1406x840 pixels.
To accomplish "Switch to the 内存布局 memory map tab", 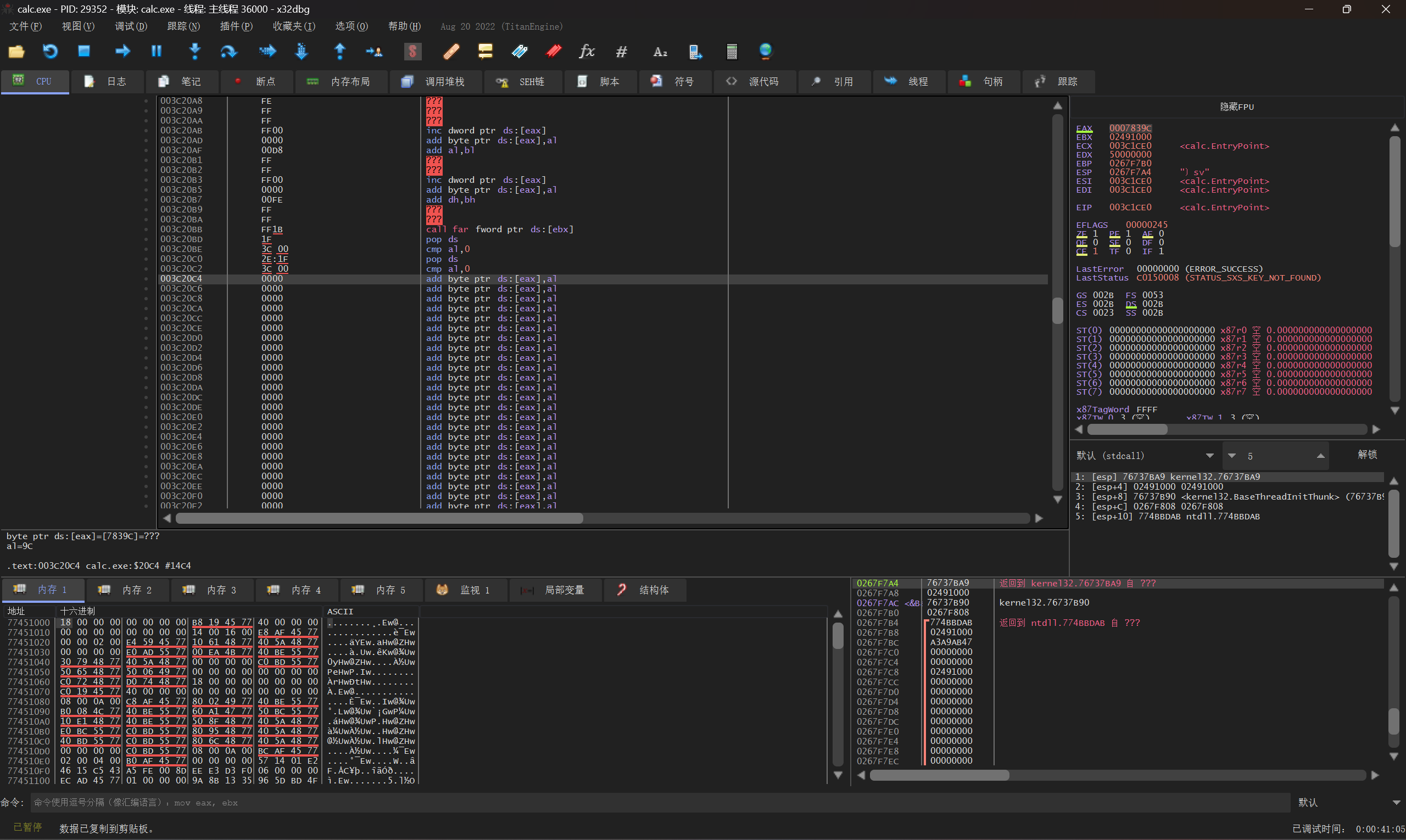I will (x=342, y=81).
